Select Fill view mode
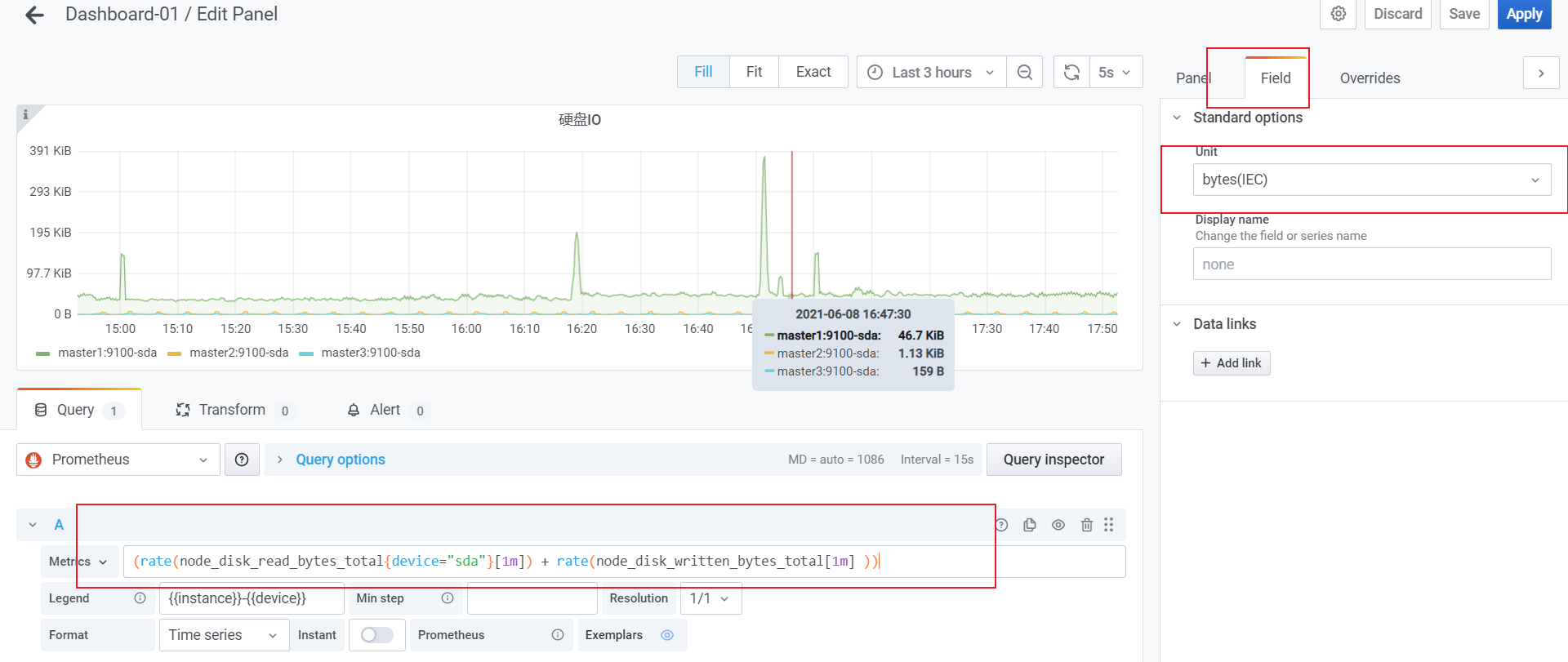 [703, 72]
